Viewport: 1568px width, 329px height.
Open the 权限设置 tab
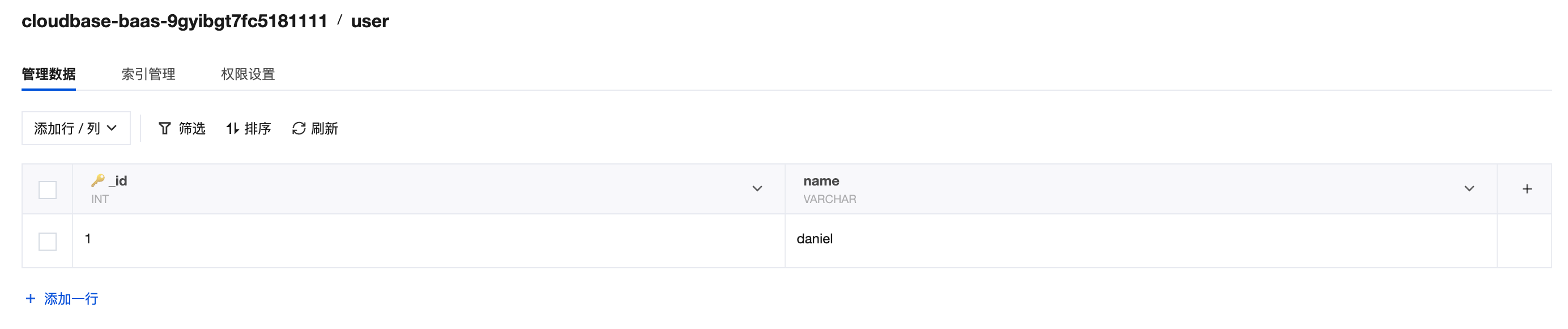[248, 74]
